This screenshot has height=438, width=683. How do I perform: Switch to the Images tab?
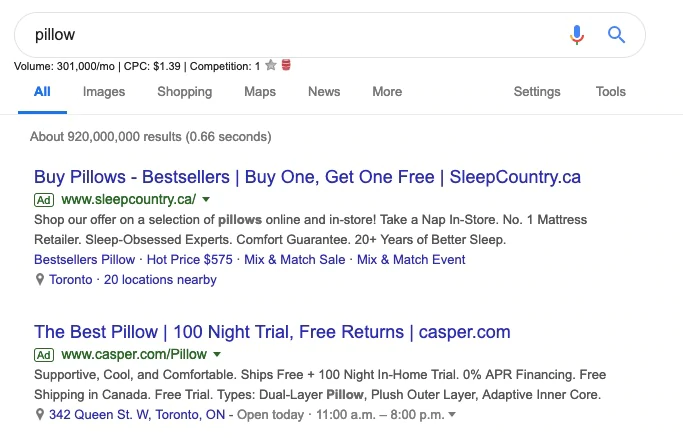tap(104, 92)
